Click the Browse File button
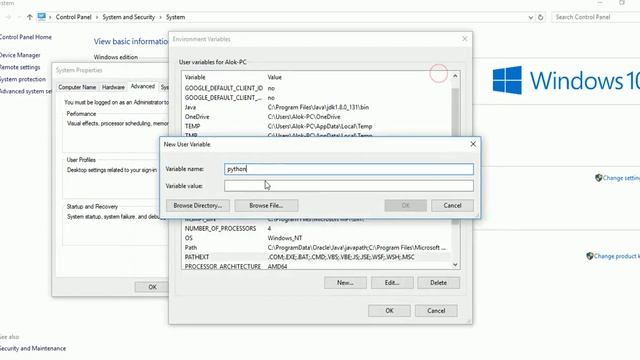640x360 pixels. point(266,206)
